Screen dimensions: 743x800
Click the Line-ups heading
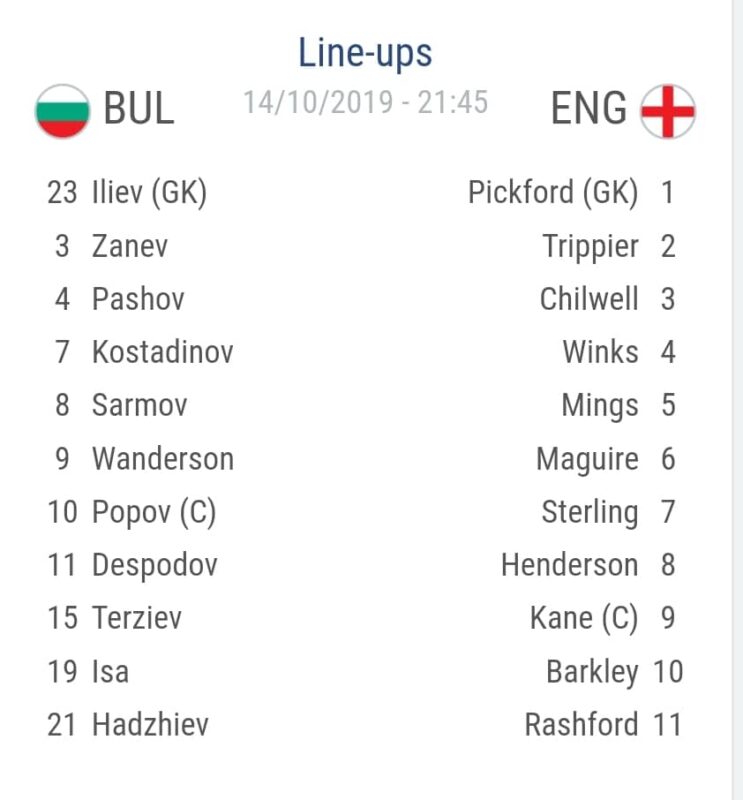(x=365, y=53)
